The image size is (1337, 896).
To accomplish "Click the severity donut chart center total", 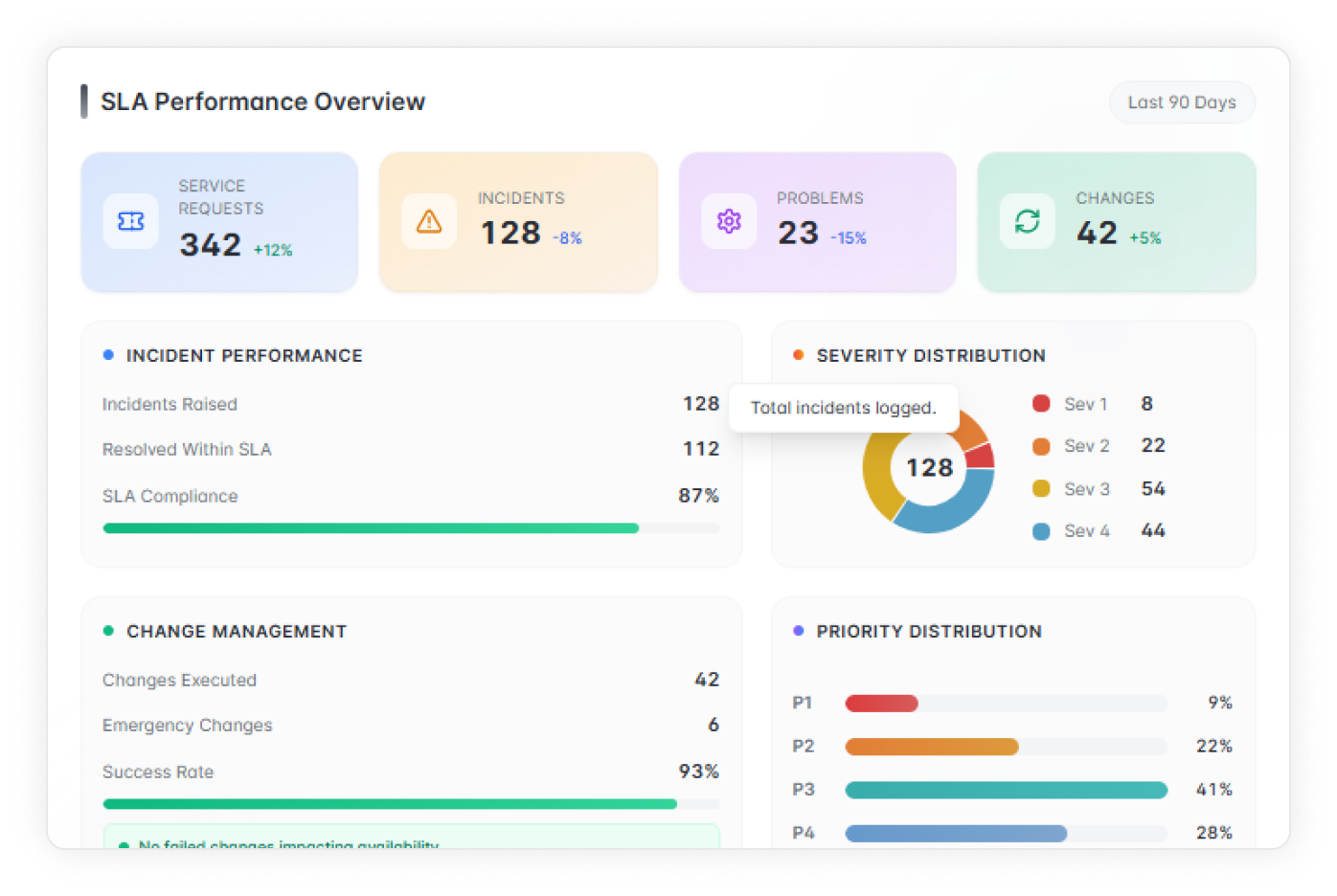I will [x=929, y=468].
